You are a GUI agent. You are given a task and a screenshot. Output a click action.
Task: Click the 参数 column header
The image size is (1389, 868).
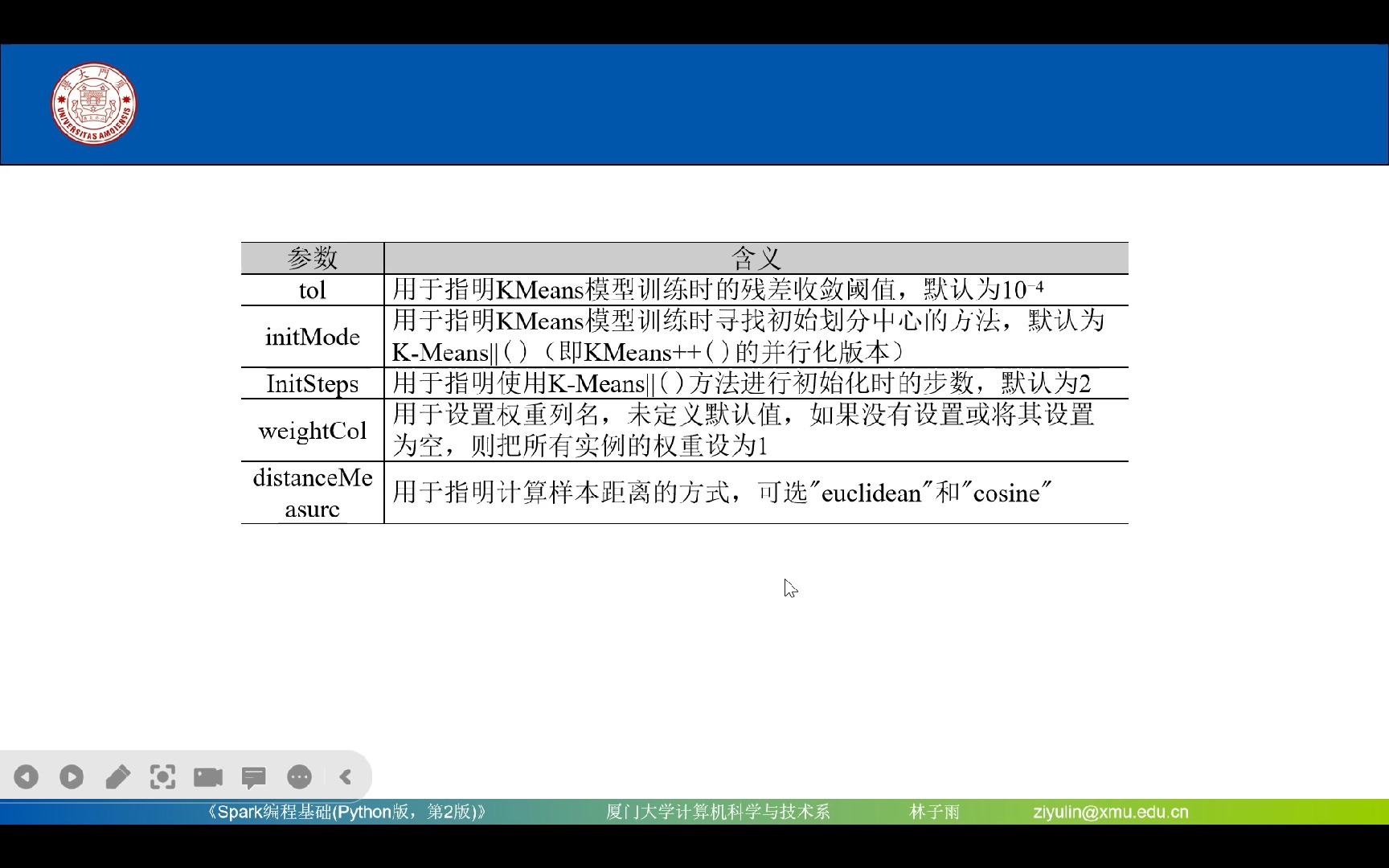[x=312, y=258]
